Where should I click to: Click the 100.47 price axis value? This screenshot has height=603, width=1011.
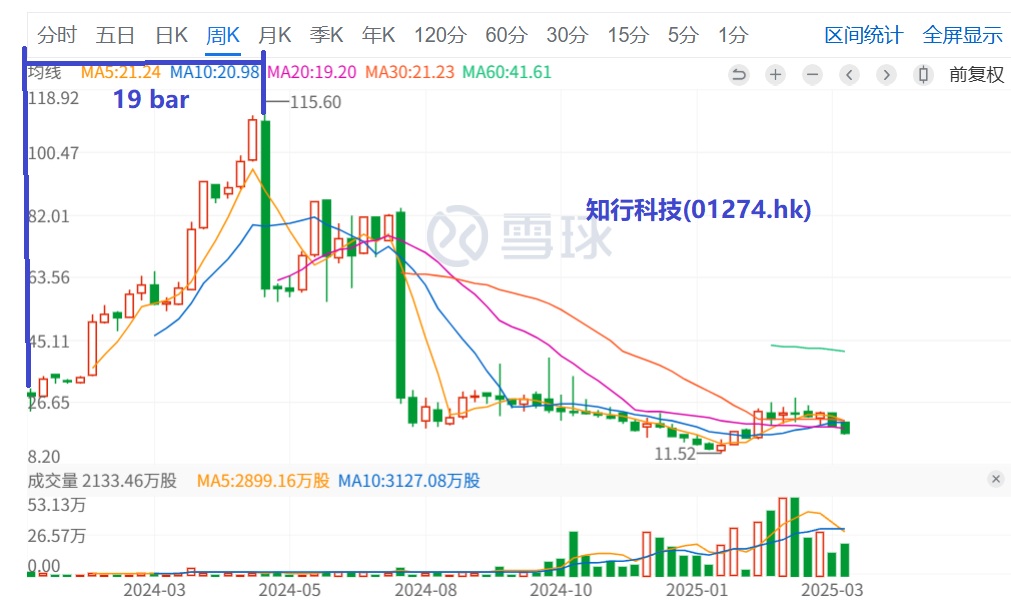pos(54,153)
